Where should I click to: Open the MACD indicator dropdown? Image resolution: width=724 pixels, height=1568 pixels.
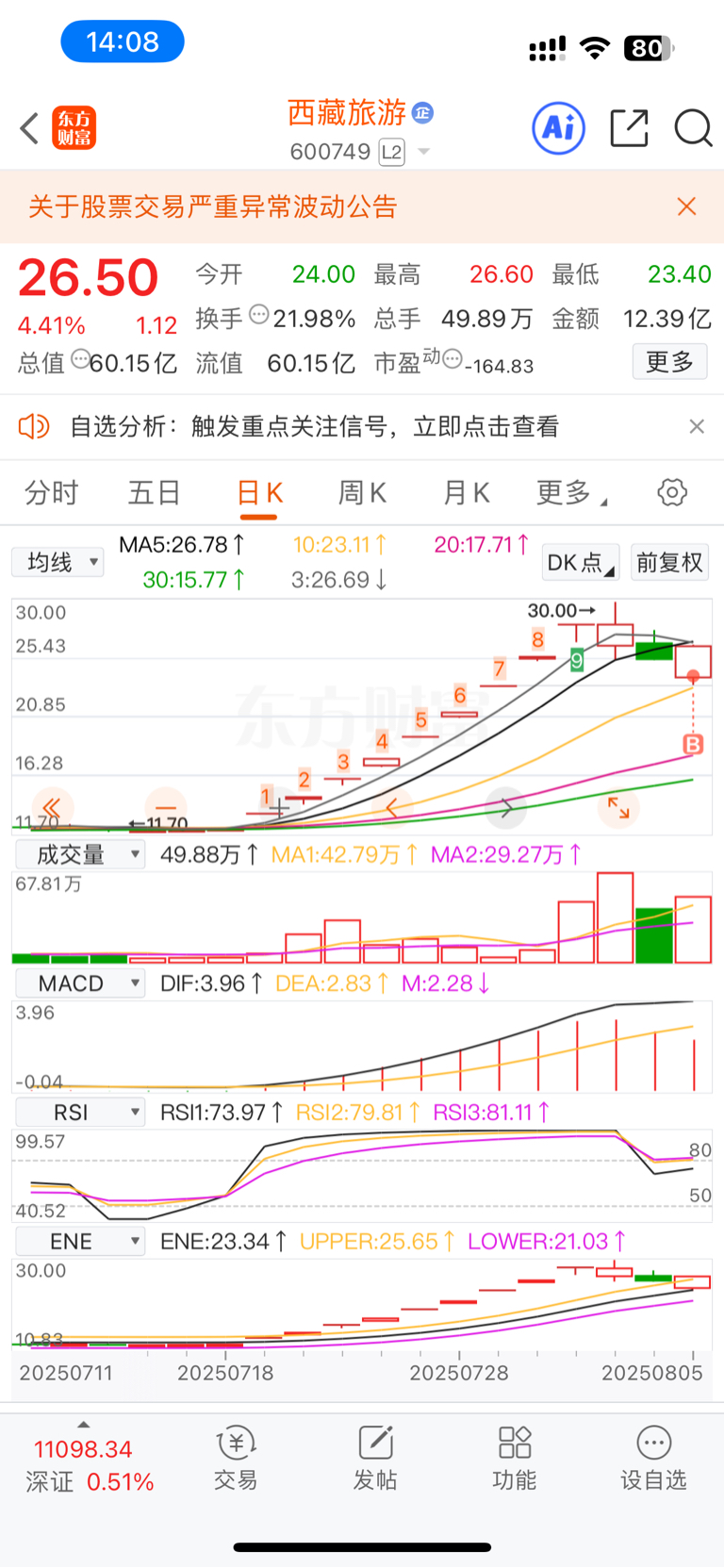click(x=81, y=983)
